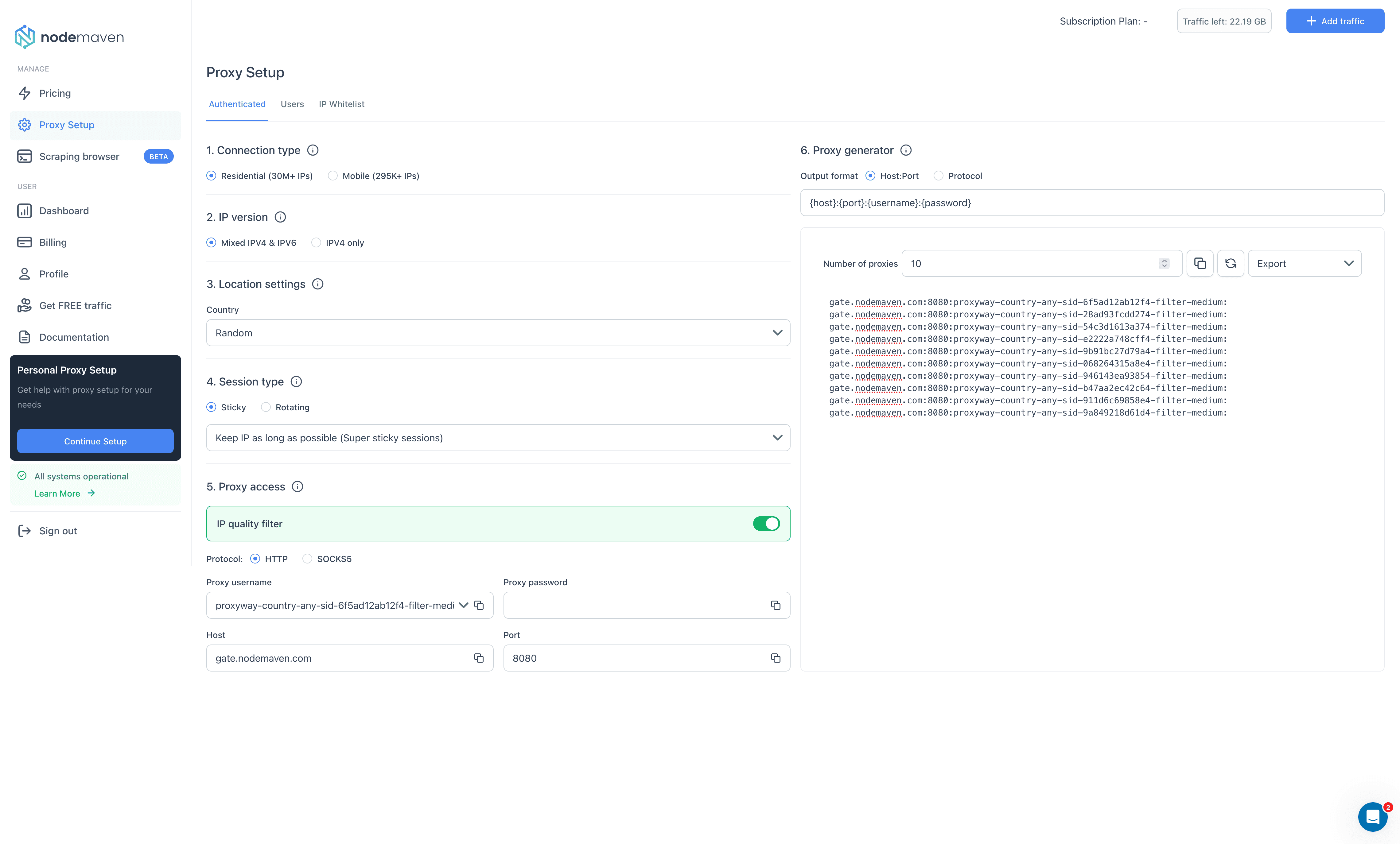
Task: Open the Users tab
Action: (292, 104)
